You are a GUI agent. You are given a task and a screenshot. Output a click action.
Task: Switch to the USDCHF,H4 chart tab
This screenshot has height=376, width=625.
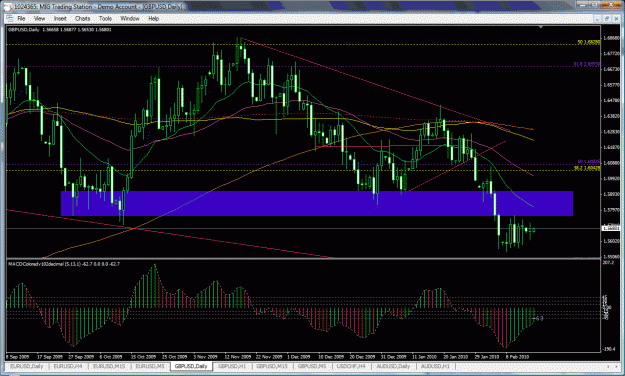(x=351, y=366)
